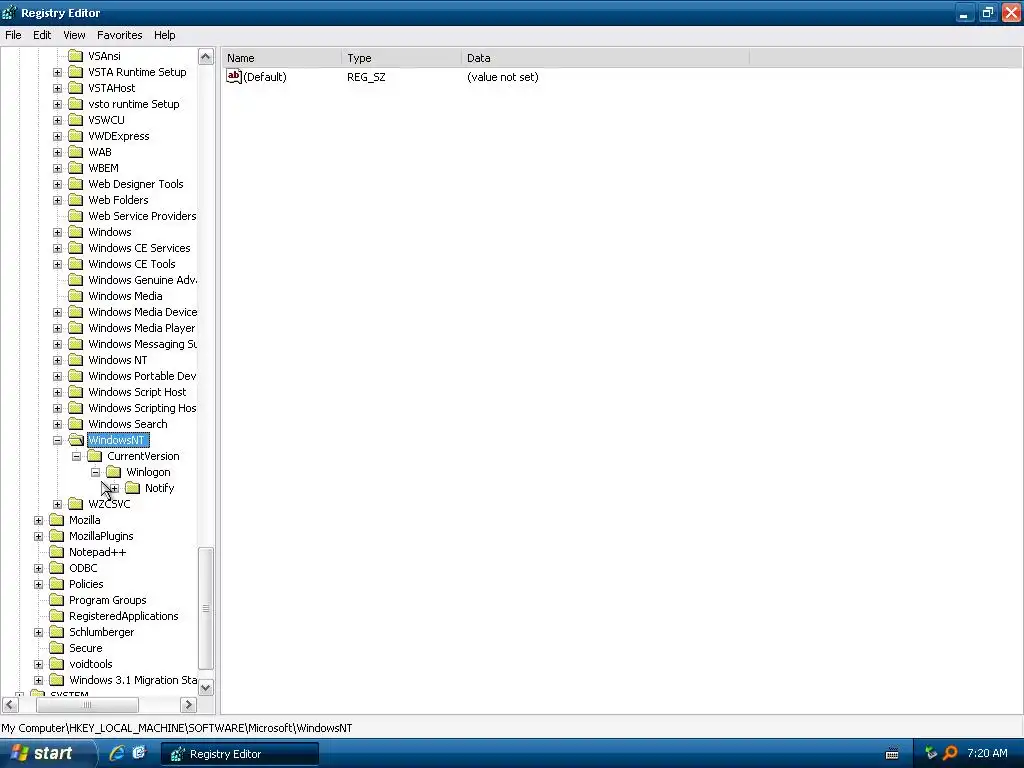Screen dimensions: 1024x768
Task: Click the tree horizontal scrollbar thumb
Action: (x=87, y=705)
